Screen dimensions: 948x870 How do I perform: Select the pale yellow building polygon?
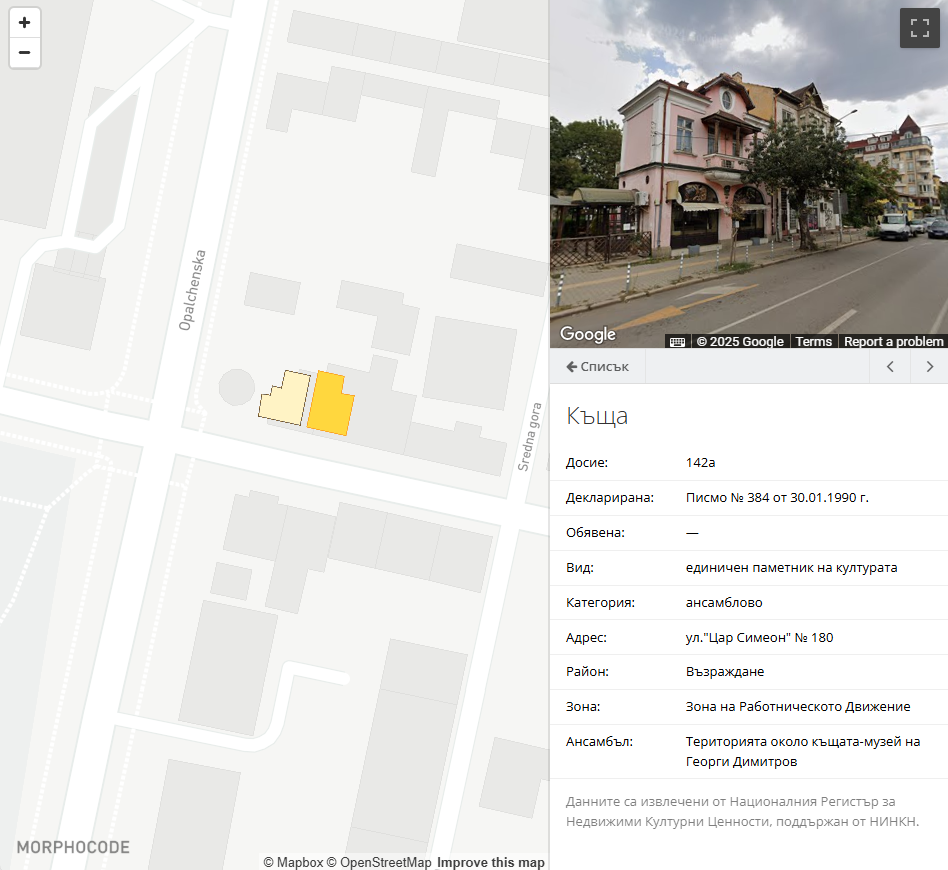(x=284, y=400)
